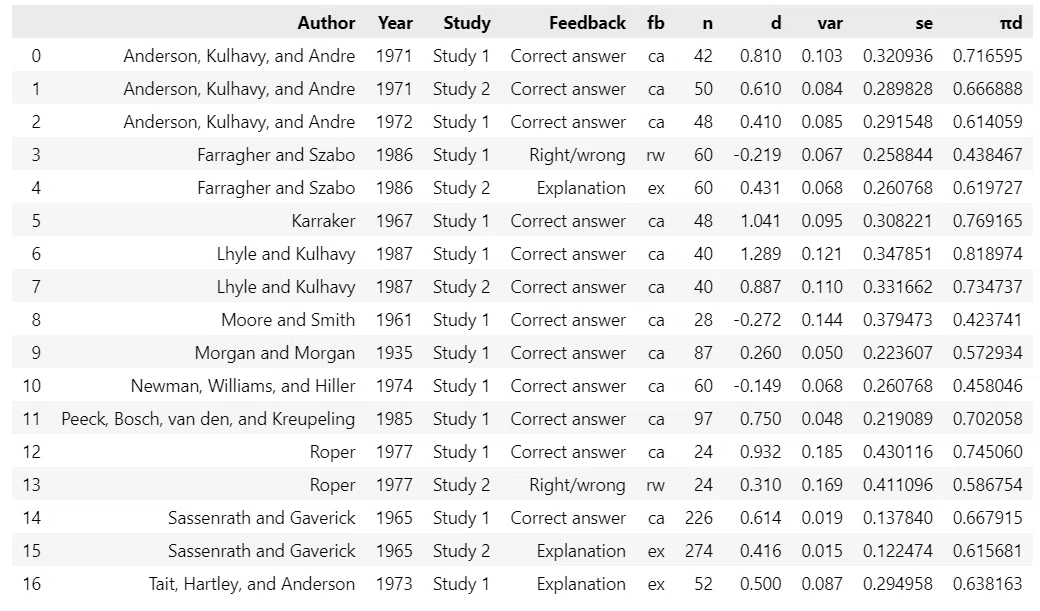The height and width of the screenshot is (611, 1040).
Task: Click the Study column header
Action: coord(467,23)
